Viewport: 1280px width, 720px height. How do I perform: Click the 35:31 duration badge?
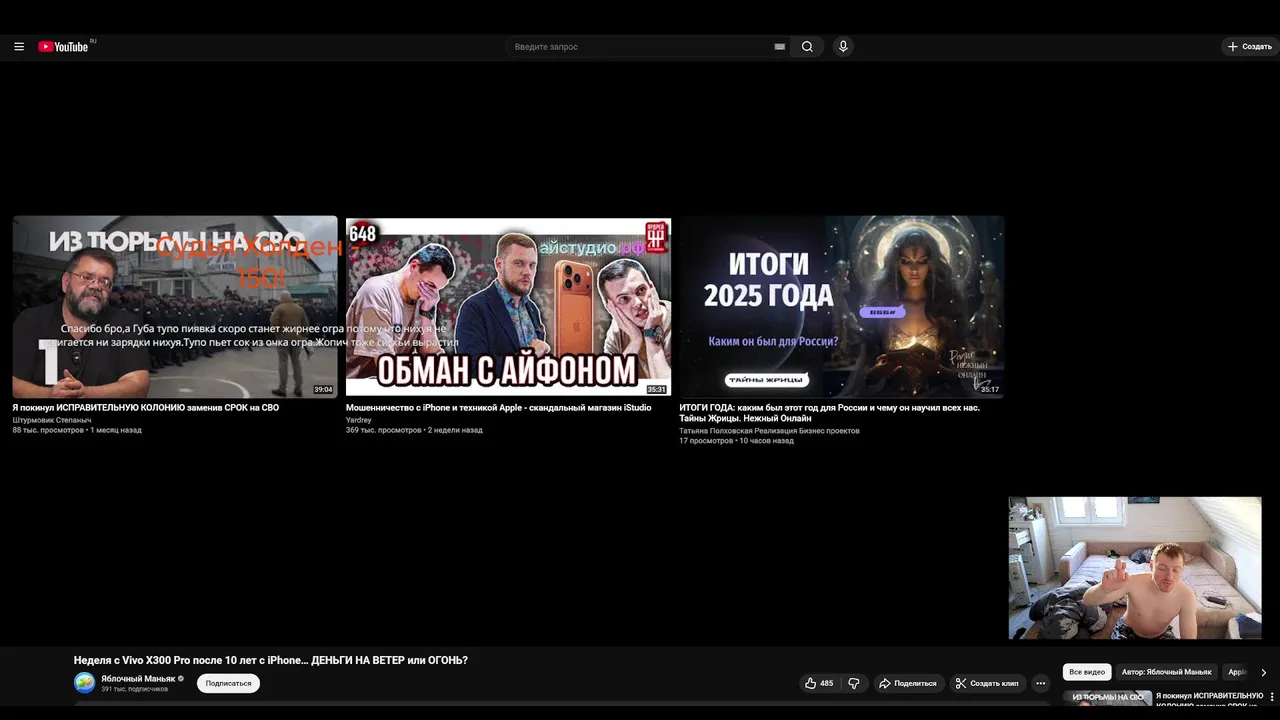pyautogui.click(x=656, y=389)
